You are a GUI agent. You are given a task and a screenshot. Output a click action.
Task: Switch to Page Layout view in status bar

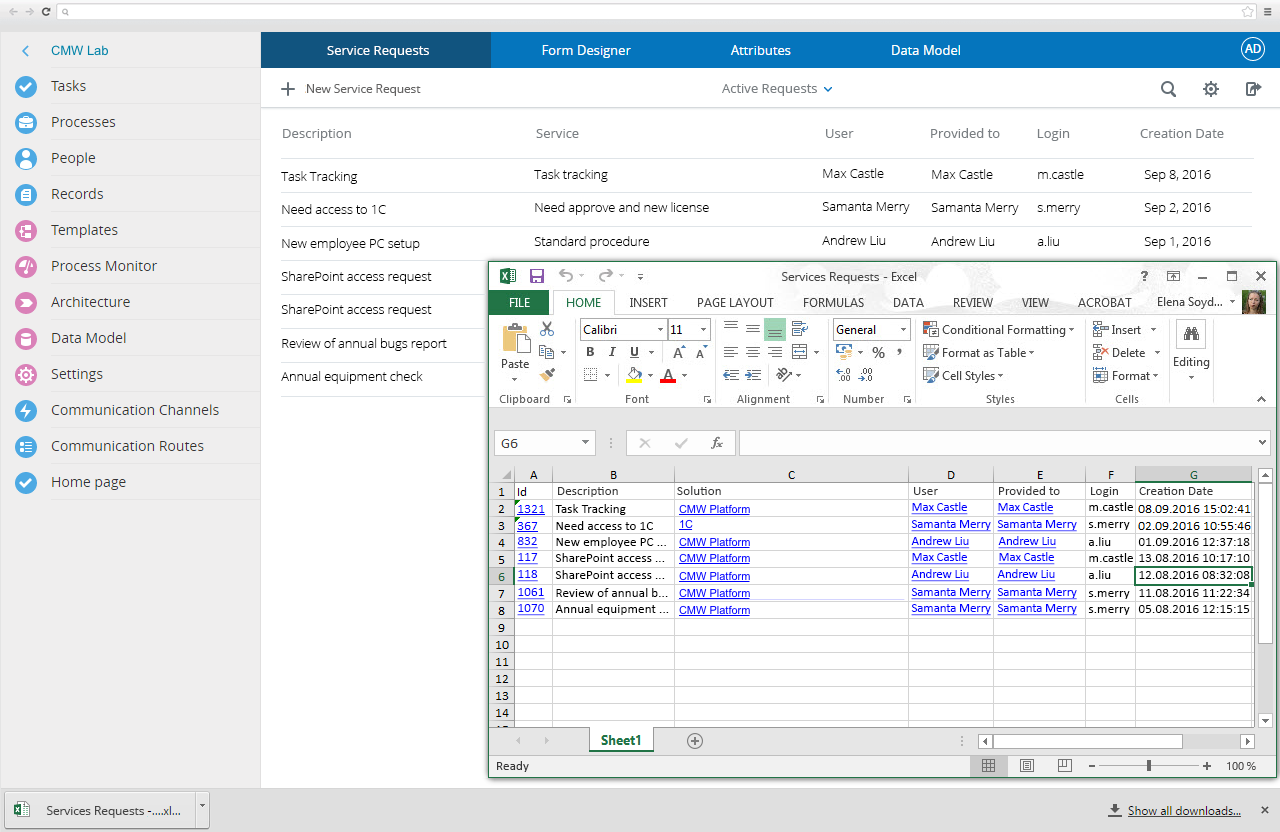[1027, 766]
